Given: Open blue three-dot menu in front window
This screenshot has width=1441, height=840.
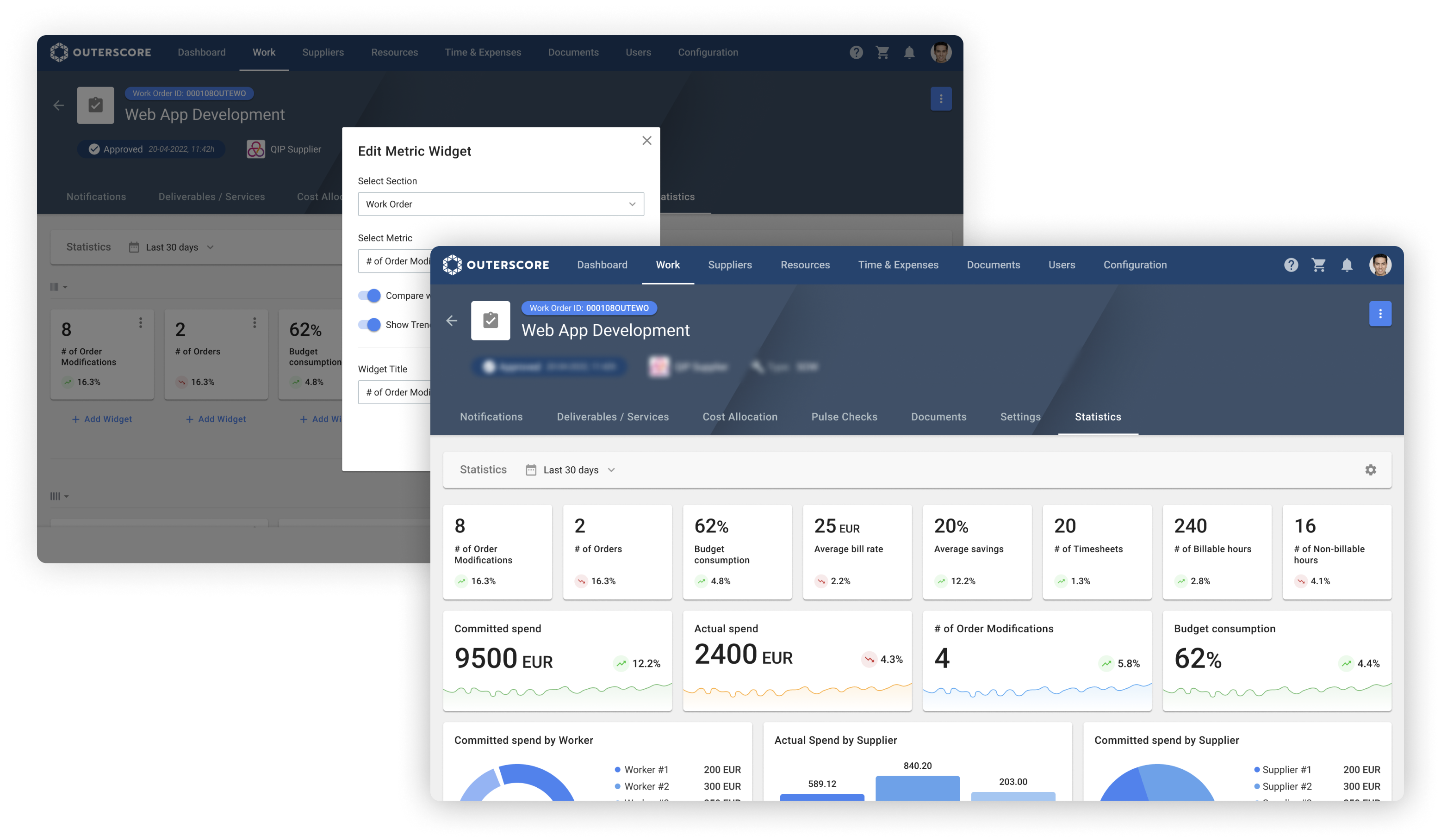Looking at the screenshot, I should pyautogui.click(x=1380, y=313).
